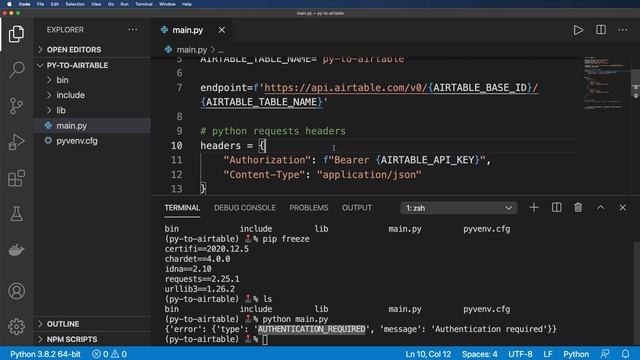The image size is (640, 360).
Task: Close the terminal panel
Action: pos(622,208)
